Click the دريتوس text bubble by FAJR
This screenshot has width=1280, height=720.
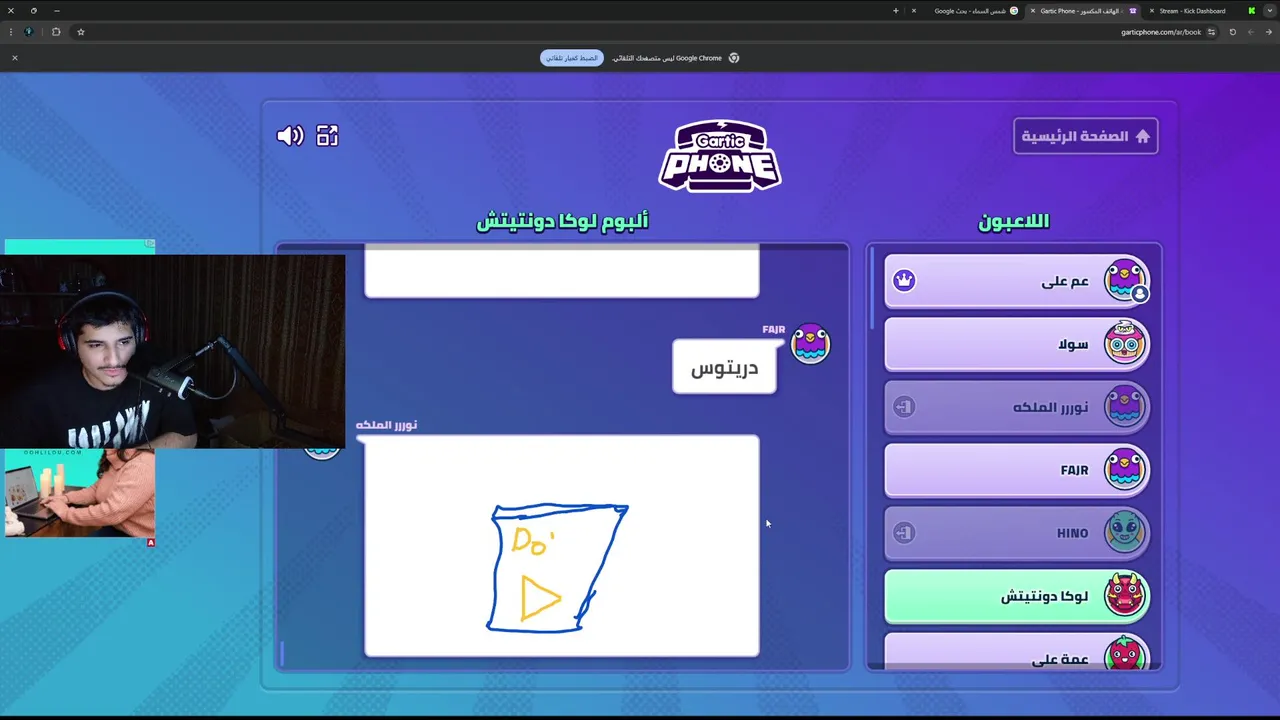click(x=724, y=367)
